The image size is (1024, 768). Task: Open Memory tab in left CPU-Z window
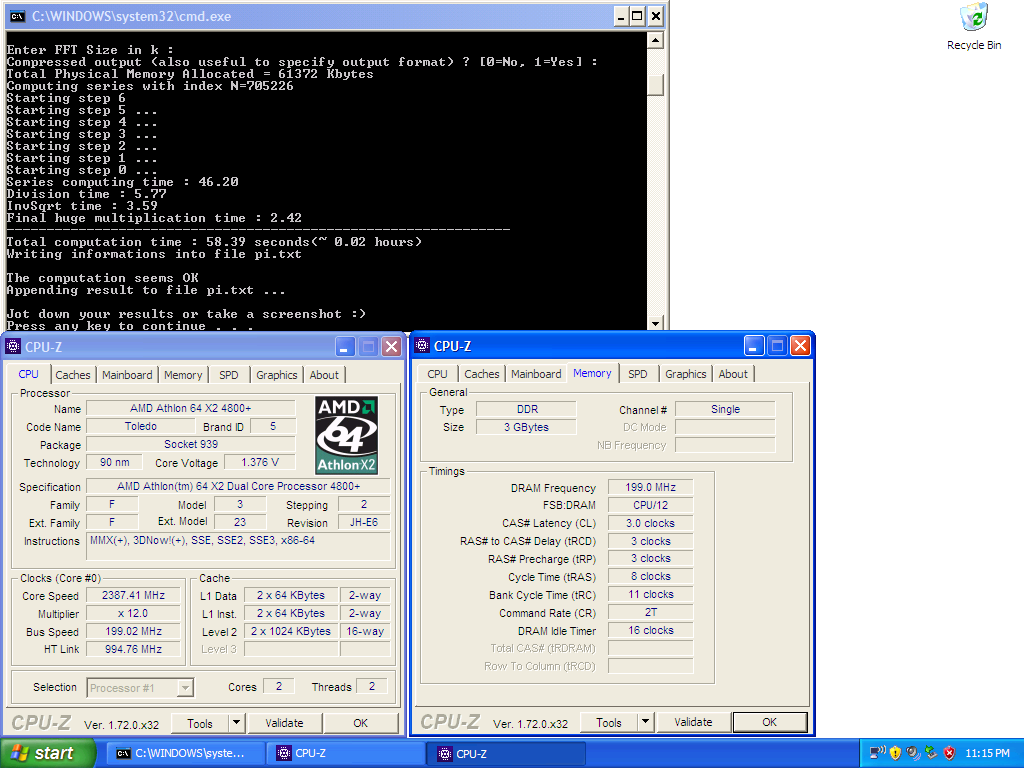pos(183,375)
